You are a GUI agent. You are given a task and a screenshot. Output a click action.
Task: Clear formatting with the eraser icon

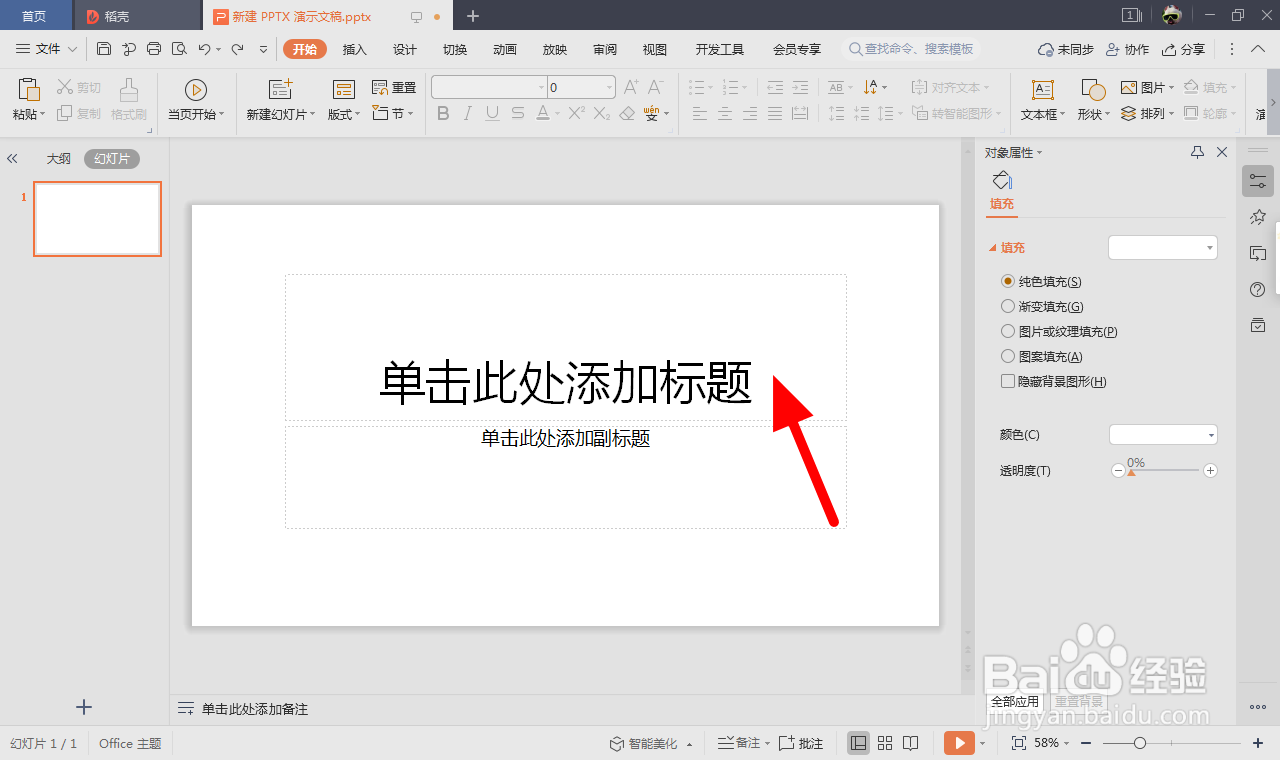[627, 113]
